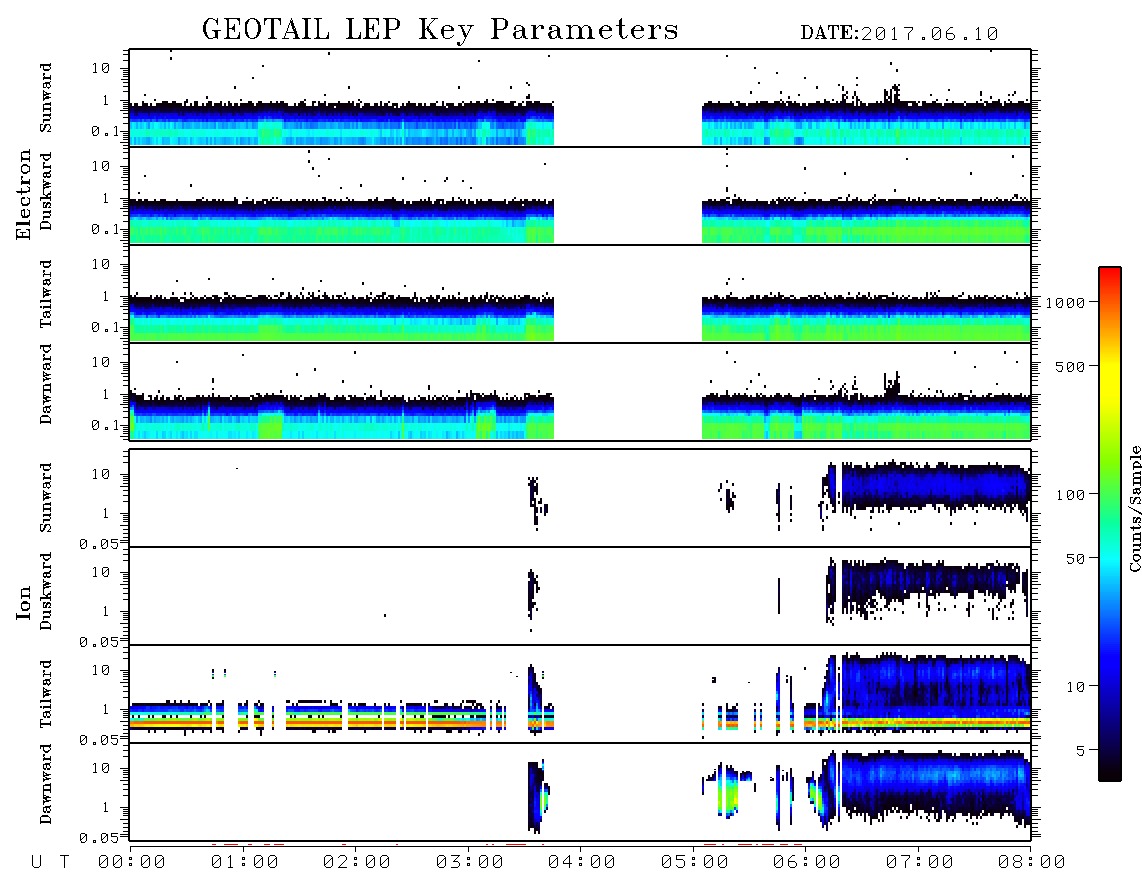Screen dimensions: 1142x880
Task: Click the "02:00" time axis label
Action: [x=357, y=862]
